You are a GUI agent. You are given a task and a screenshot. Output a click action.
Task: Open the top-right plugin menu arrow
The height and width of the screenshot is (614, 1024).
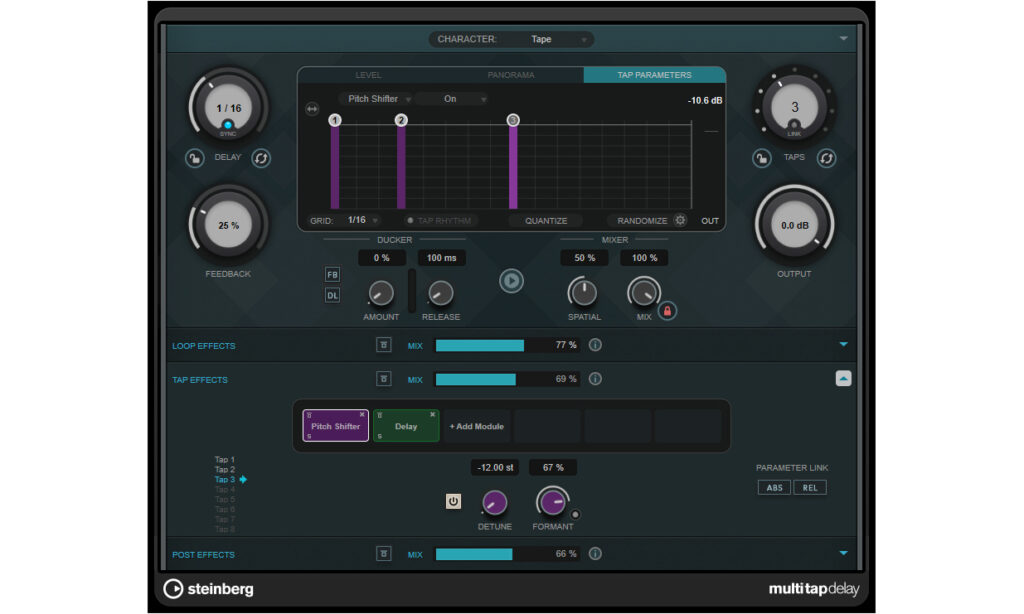click(844, 39)
